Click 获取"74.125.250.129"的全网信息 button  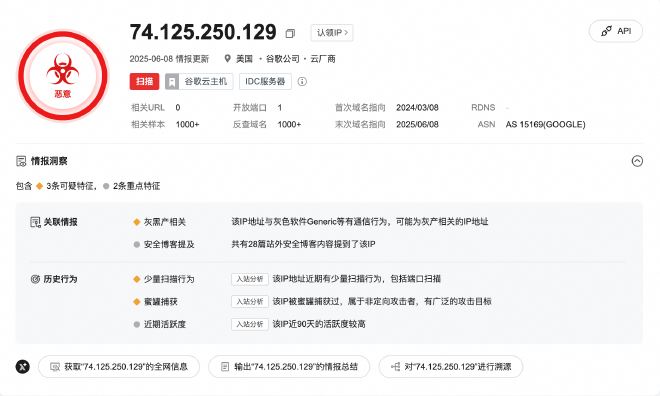tap(119, 367)
